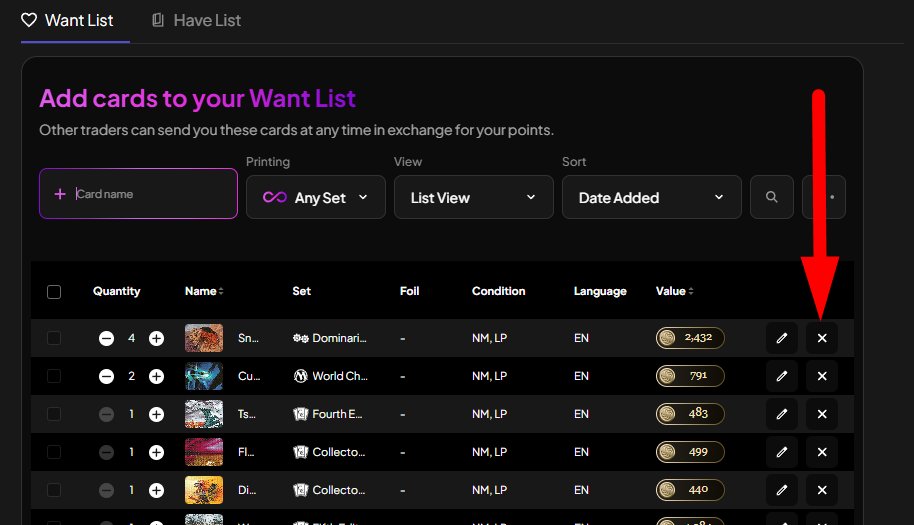Sort by the Value column header
The height and width of the screenshot is (525, 914).
(674, 291)
